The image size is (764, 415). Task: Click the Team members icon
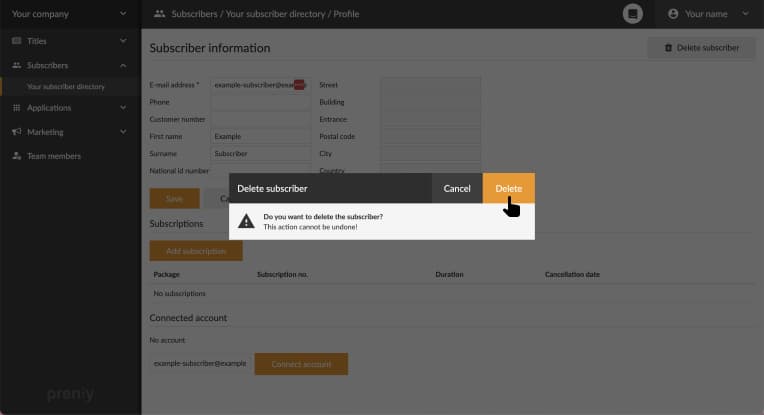(17, 156)
